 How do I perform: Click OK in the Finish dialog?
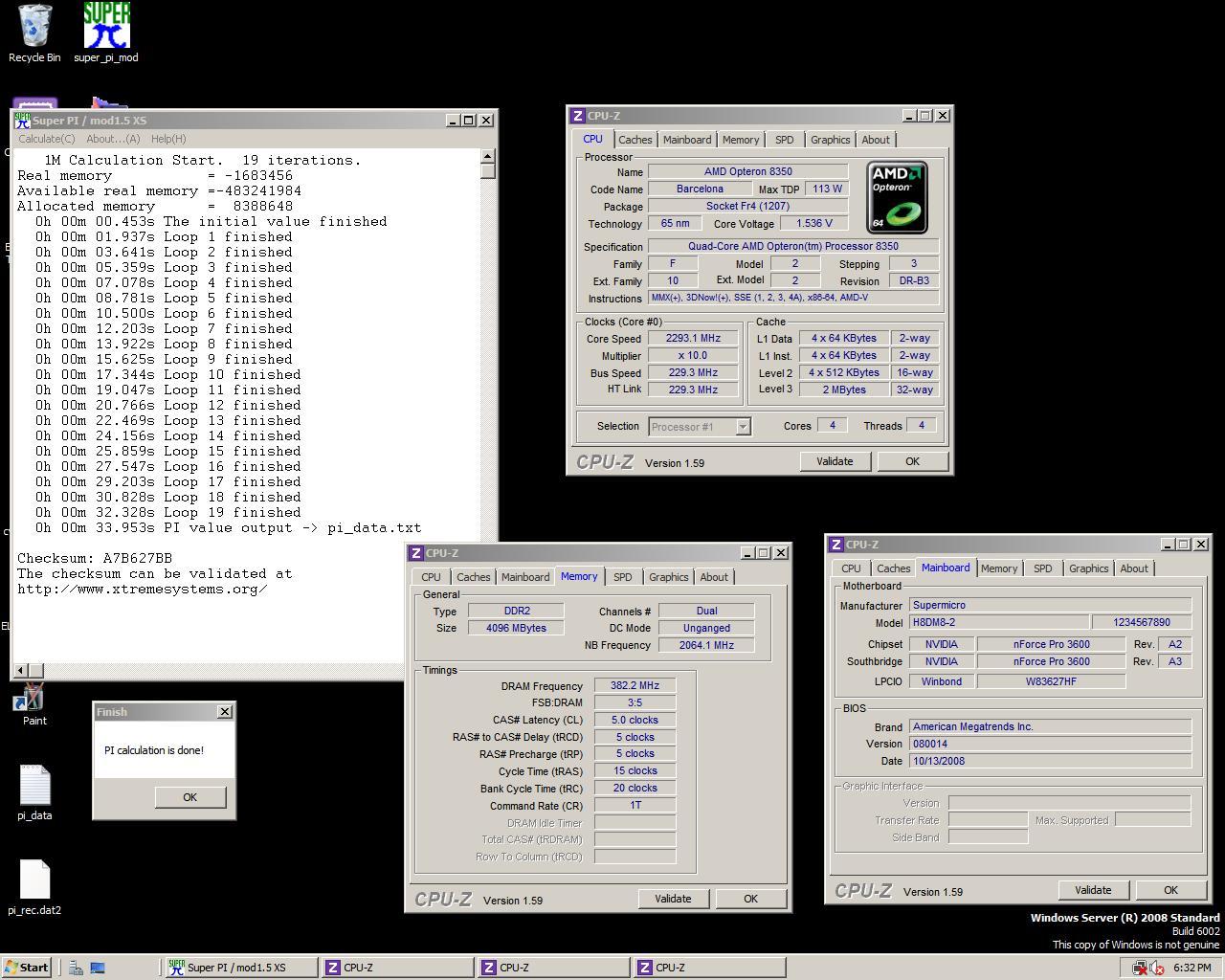click(189, 797)
